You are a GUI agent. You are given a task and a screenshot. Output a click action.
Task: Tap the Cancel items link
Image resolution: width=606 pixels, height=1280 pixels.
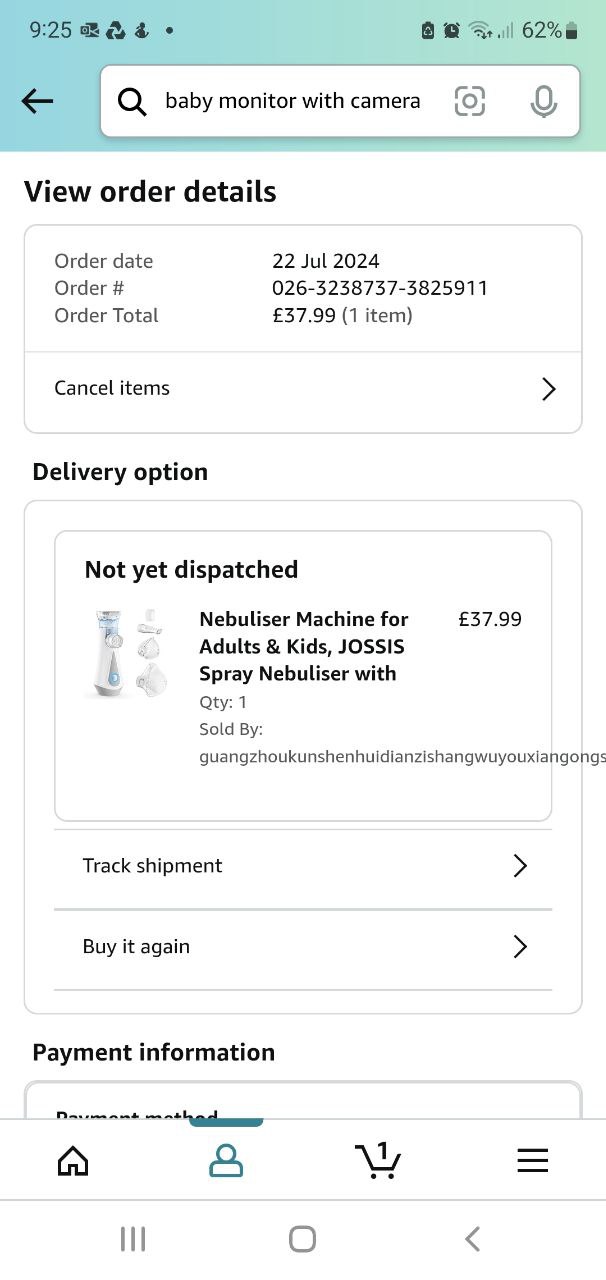tap(112, 388)
